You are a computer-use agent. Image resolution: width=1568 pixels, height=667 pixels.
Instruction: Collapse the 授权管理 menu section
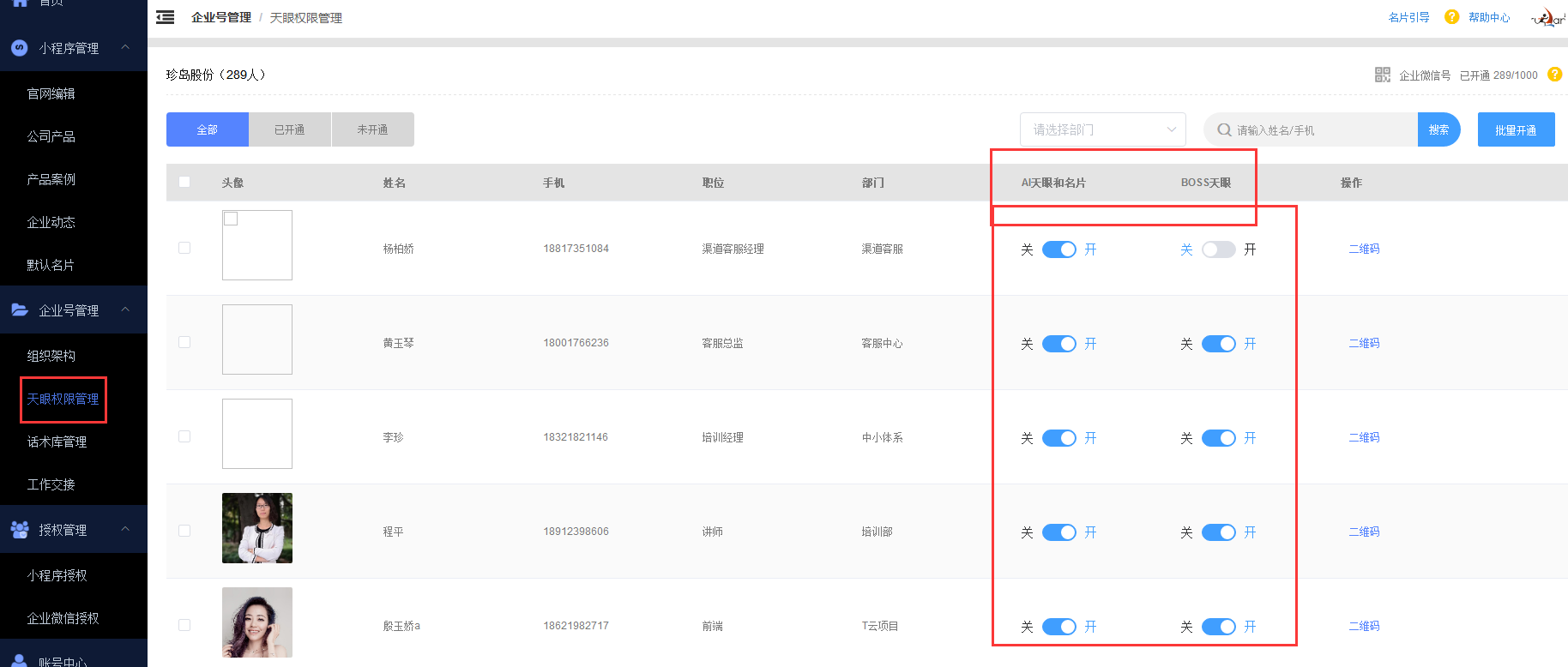pos(125,529)
